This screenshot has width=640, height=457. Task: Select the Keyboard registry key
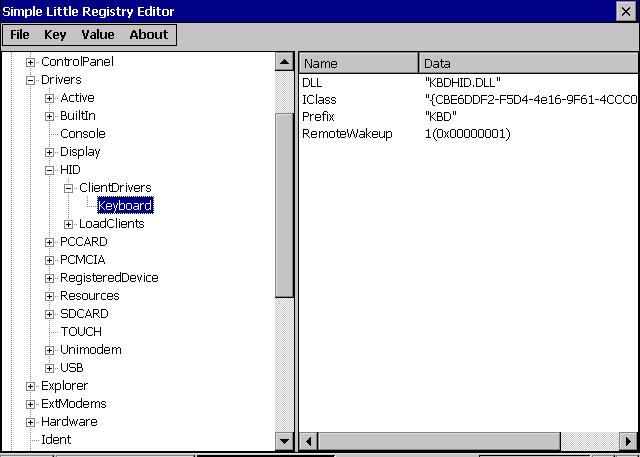125,206
